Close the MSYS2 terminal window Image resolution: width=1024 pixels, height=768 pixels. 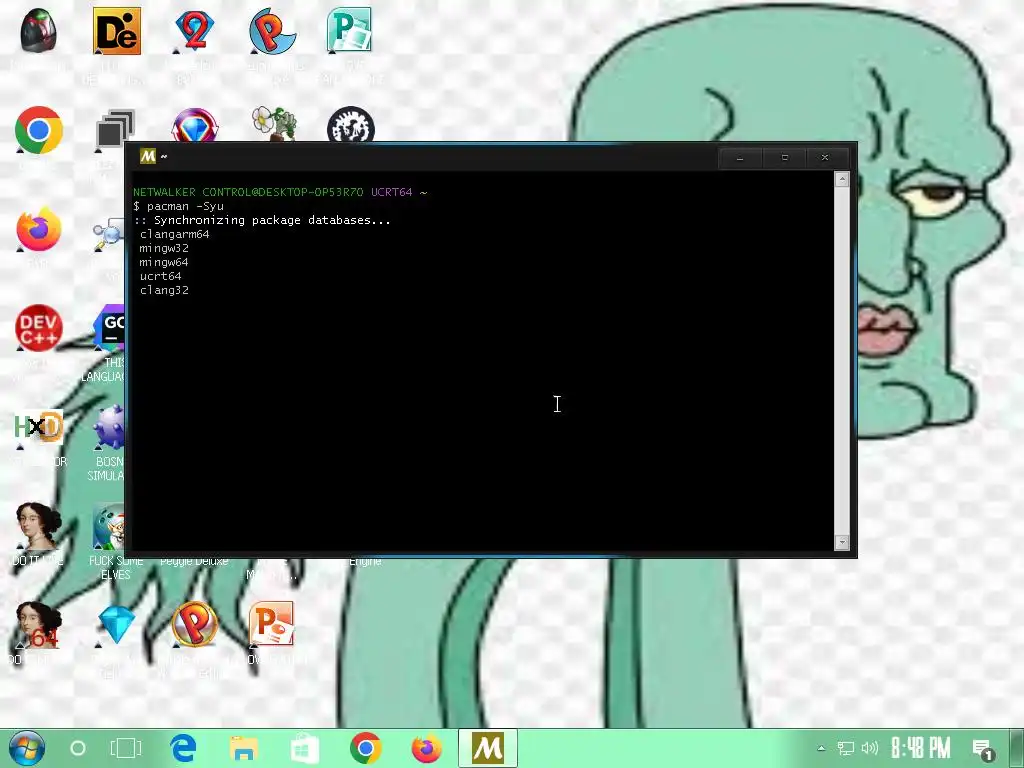(826, 158)
